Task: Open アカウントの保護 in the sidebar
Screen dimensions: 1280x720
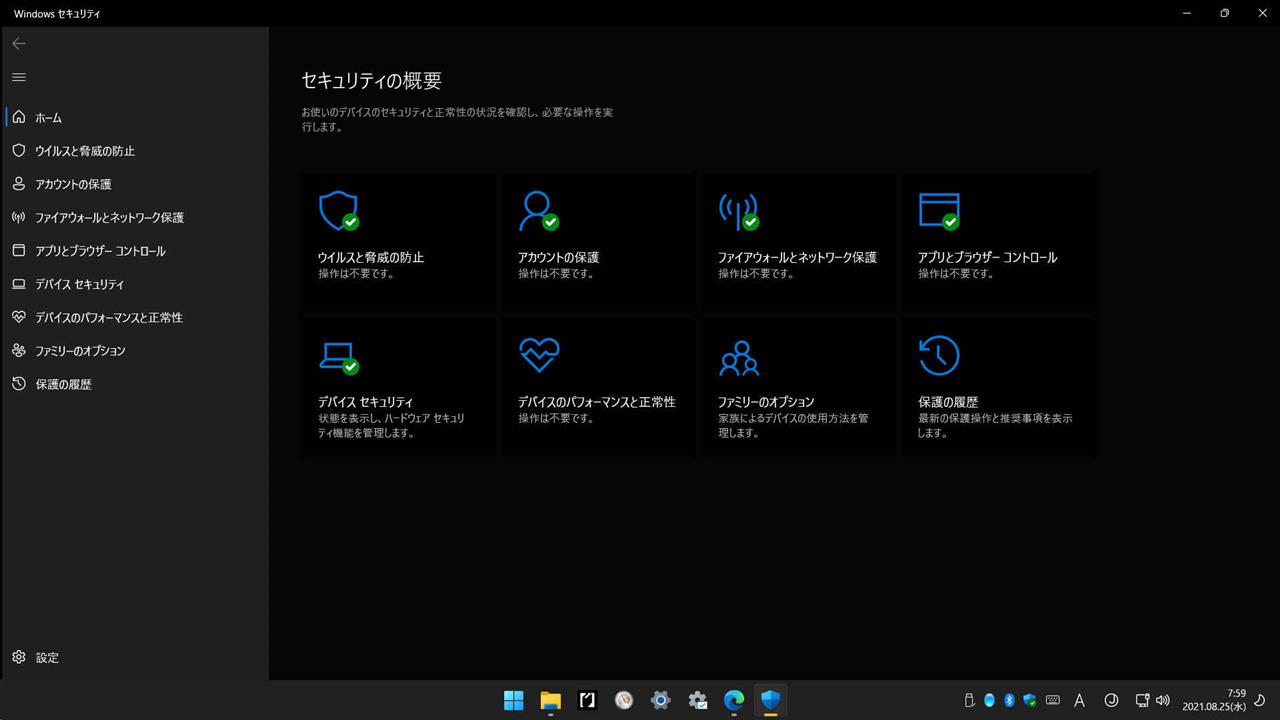Action: tap(135, 184)
